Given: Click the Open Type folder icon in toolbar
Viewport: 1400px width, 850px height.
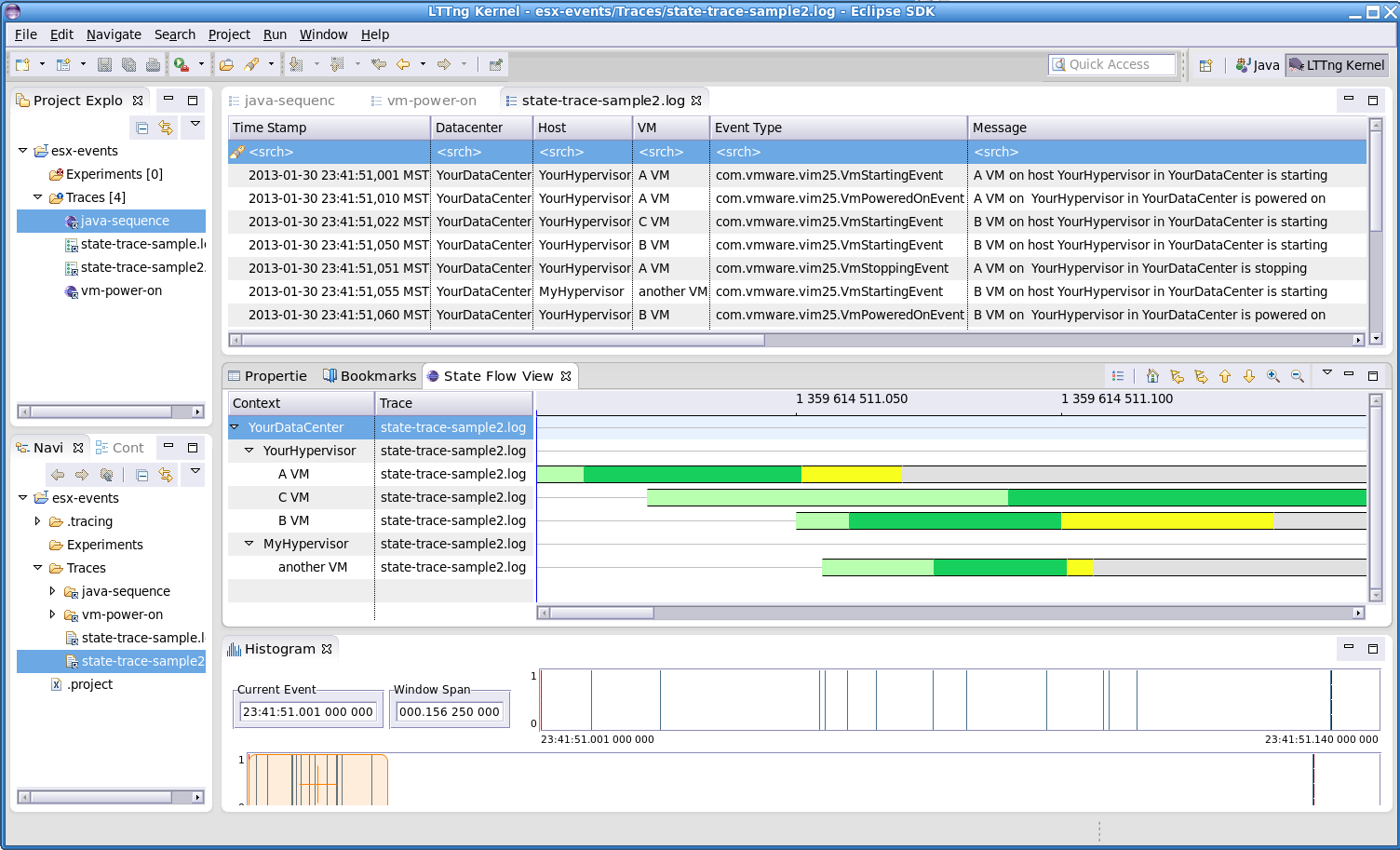Looking at the screenshot, I should point(226,64).
